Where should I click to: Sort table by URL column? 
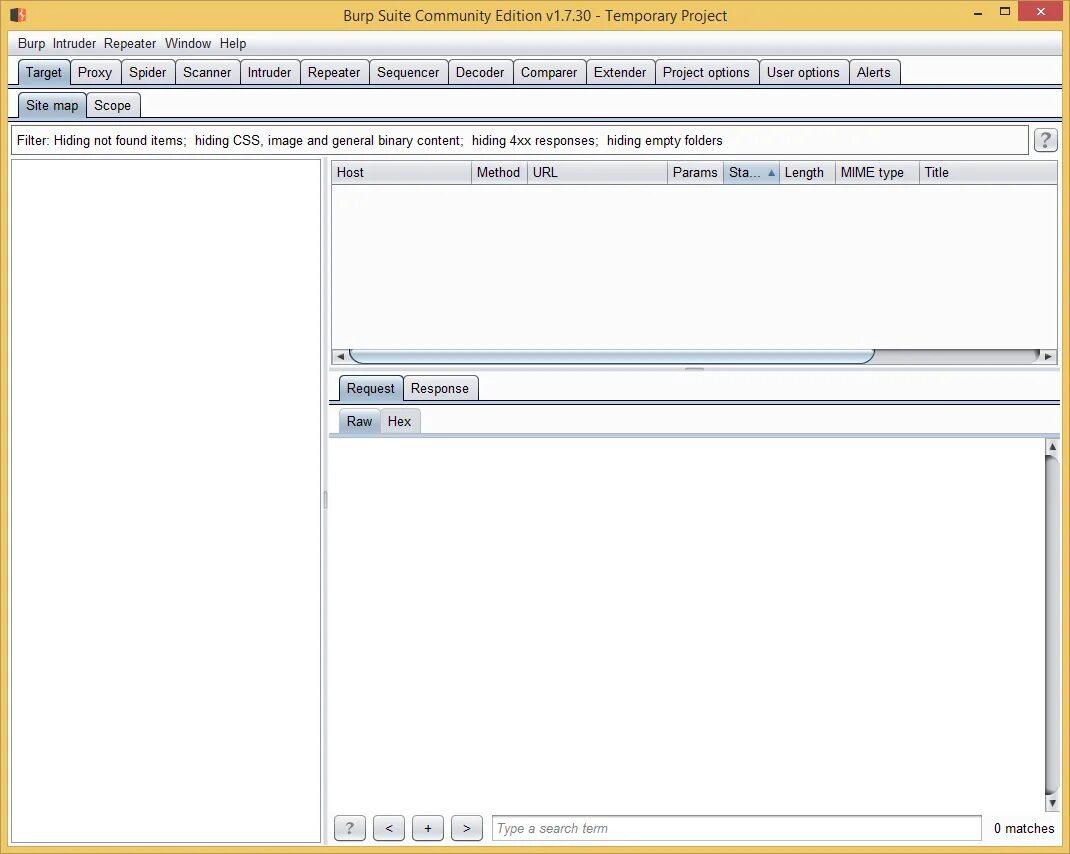(x=597, y=173)
